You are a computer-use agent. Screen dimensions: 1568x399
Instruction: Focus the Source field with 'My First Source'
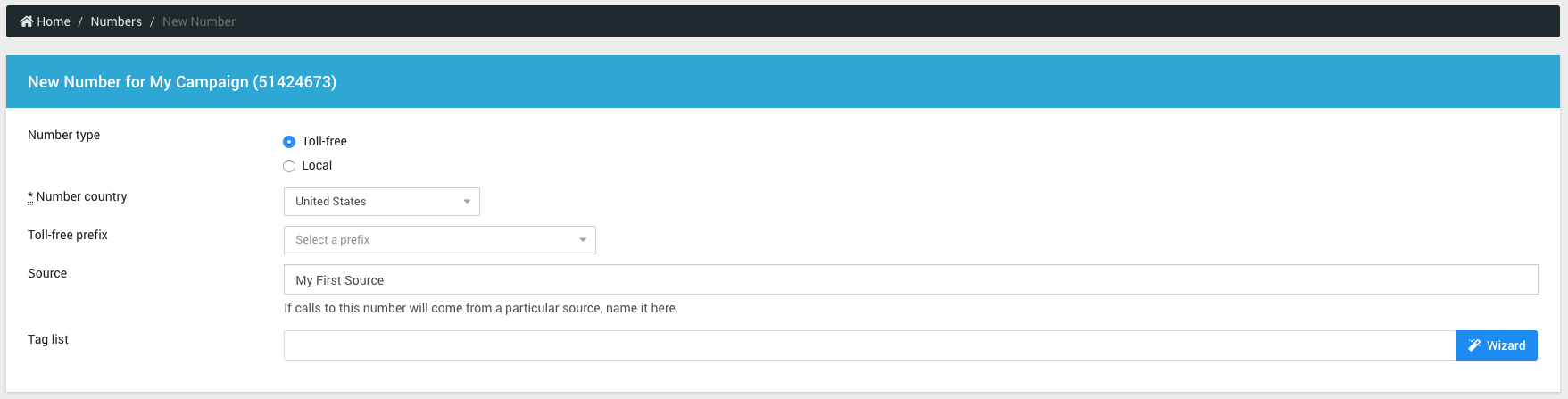910,279
